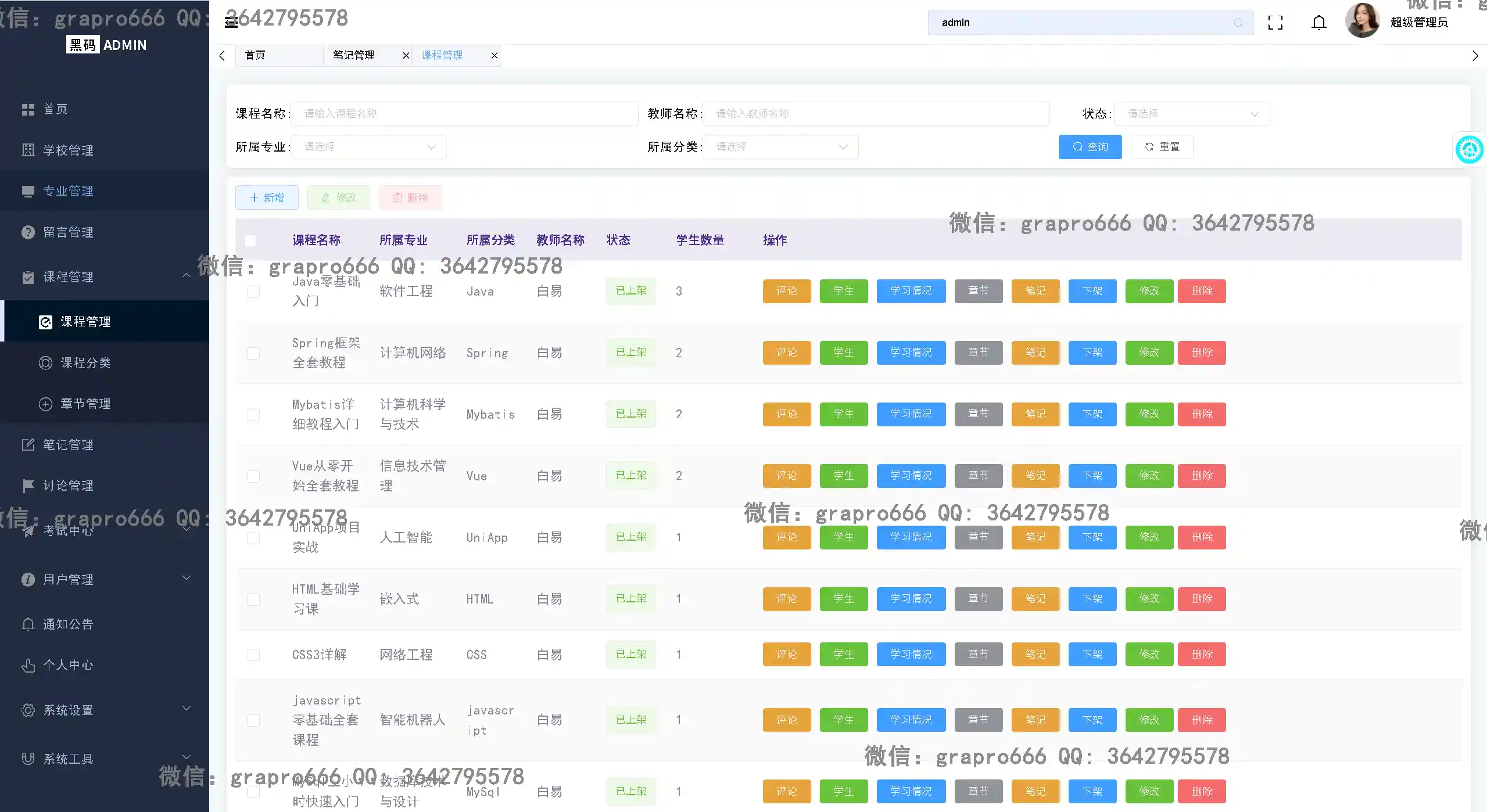Toggle fullscreen mode icon
Image resolution: width=1487 pixels, height=812 pixels.
[1275, 23]
